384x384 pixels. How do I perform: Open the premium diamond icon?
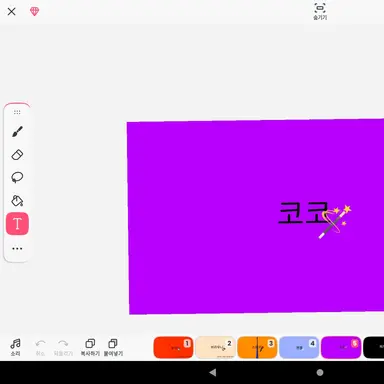click(34, 11)
